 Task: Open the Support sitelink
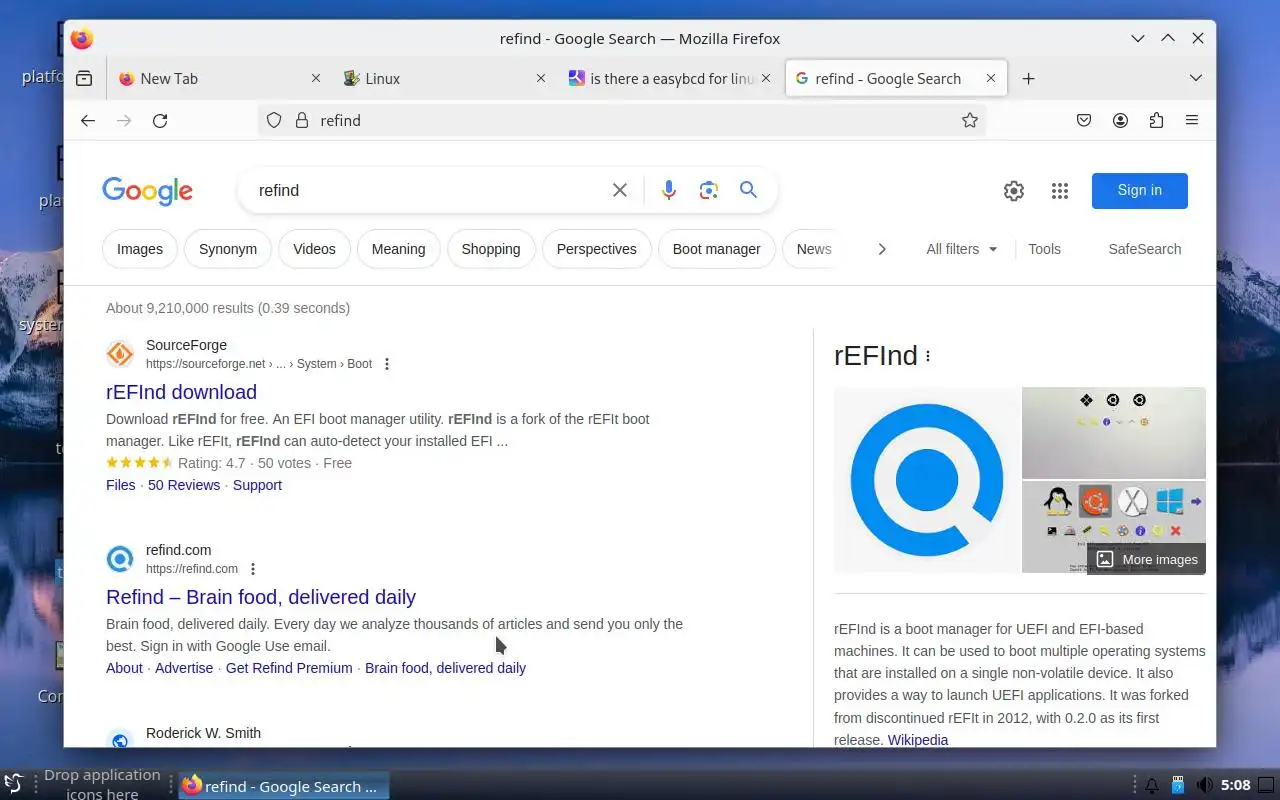[x=257, y=485]
